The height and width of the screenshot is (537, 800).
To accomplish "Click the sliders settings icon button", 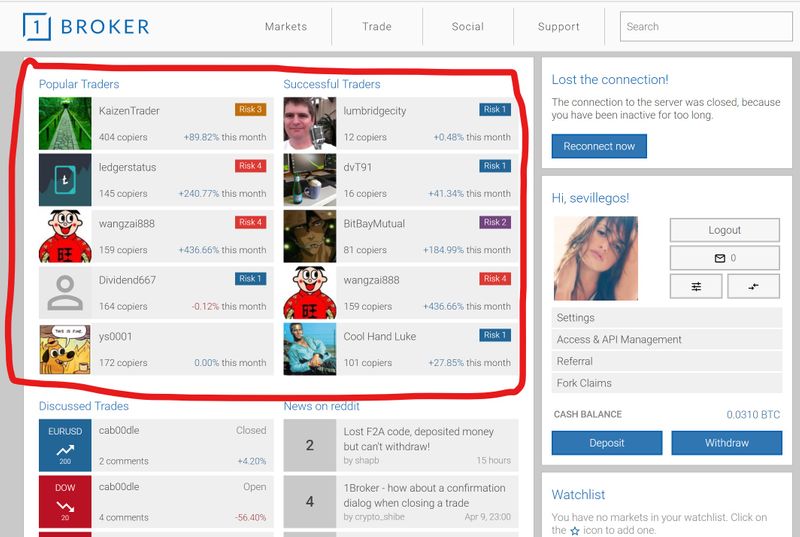I will tap(696, 286).
